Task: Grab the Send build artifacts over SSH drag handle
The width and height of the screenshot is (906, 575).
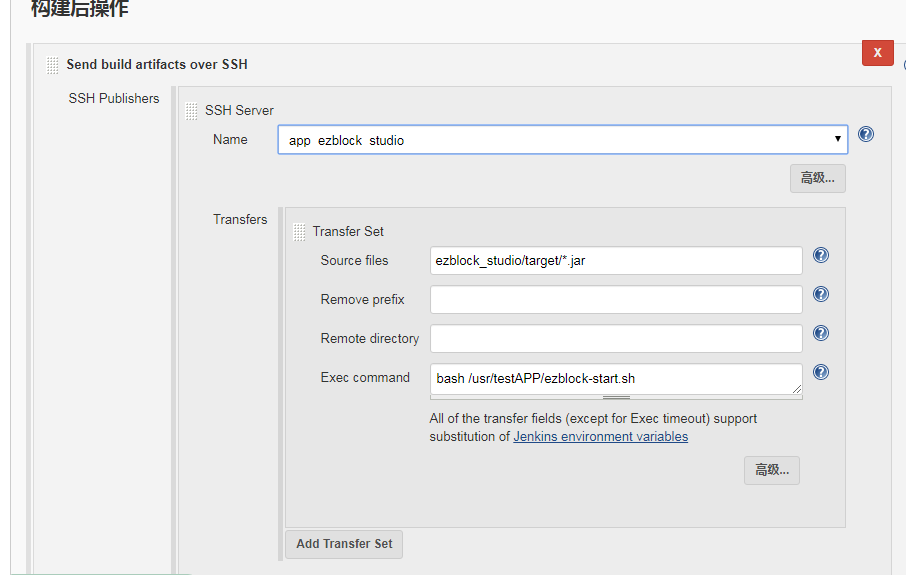Action: 52,65
